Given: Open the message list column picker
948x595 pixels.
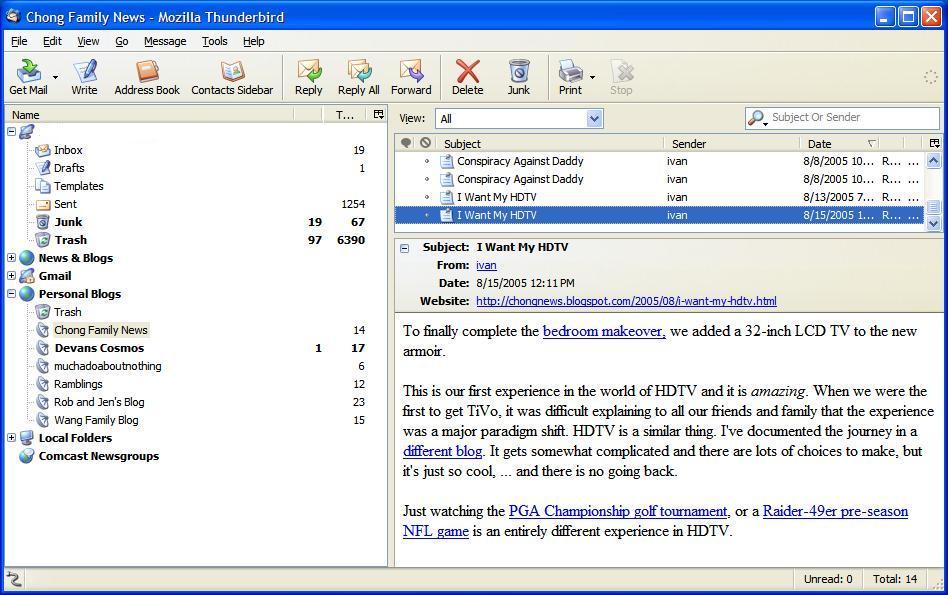Looking at the screenshot, I should pos(934,143).
